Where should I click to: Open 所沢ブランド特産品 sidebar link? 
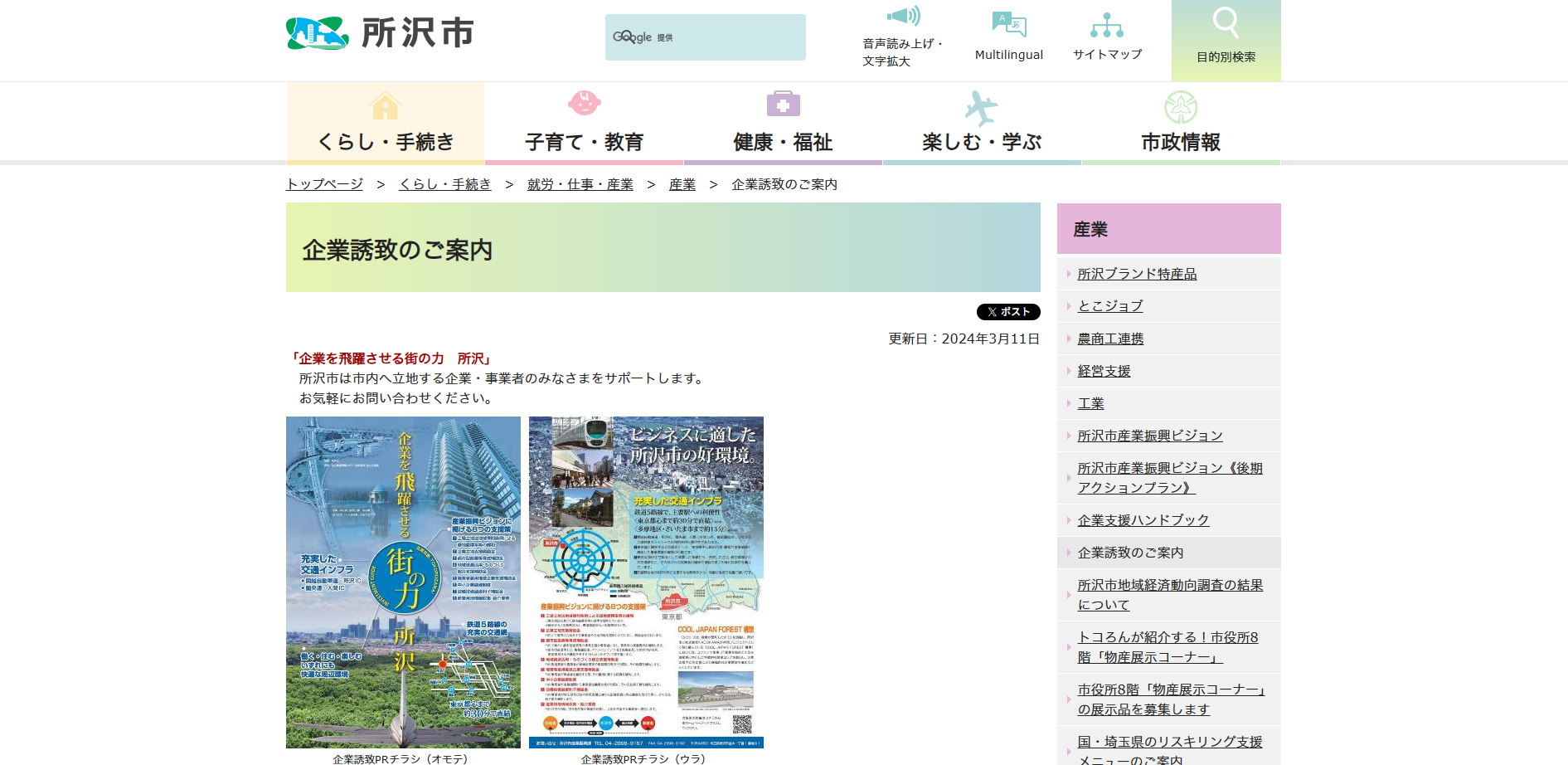click(x=1137, y=274)
